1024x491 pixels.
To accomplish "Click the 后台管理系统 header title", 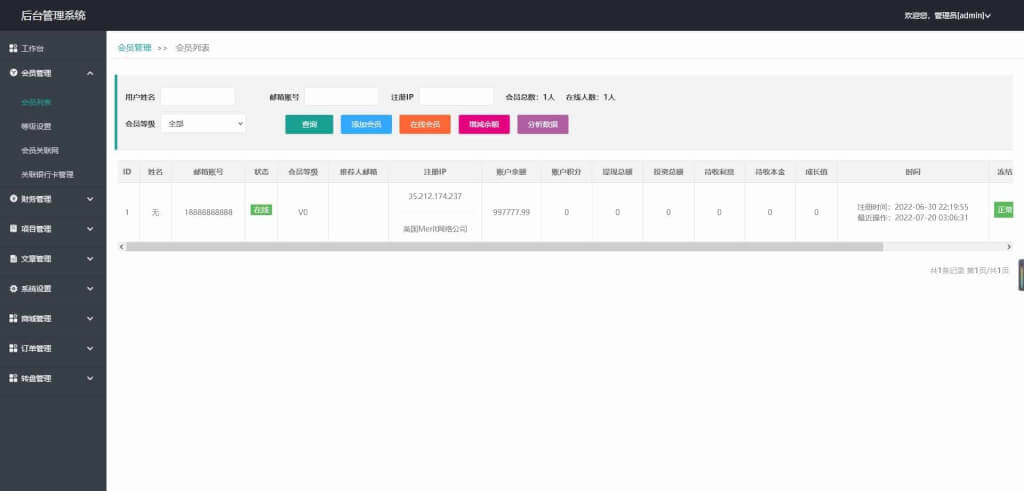I will tap(53, 15).
